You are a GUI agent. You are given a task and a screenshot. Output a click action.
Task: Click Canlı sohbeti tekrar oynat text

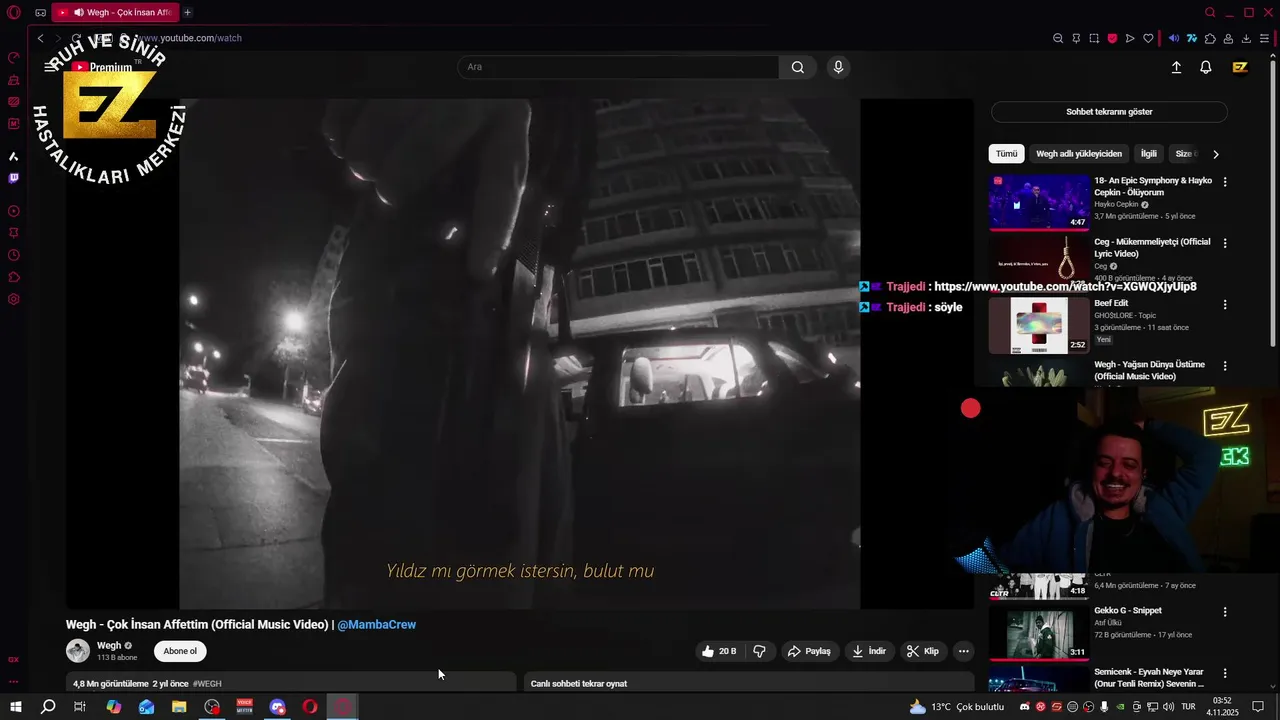click(x=579, y=684)
